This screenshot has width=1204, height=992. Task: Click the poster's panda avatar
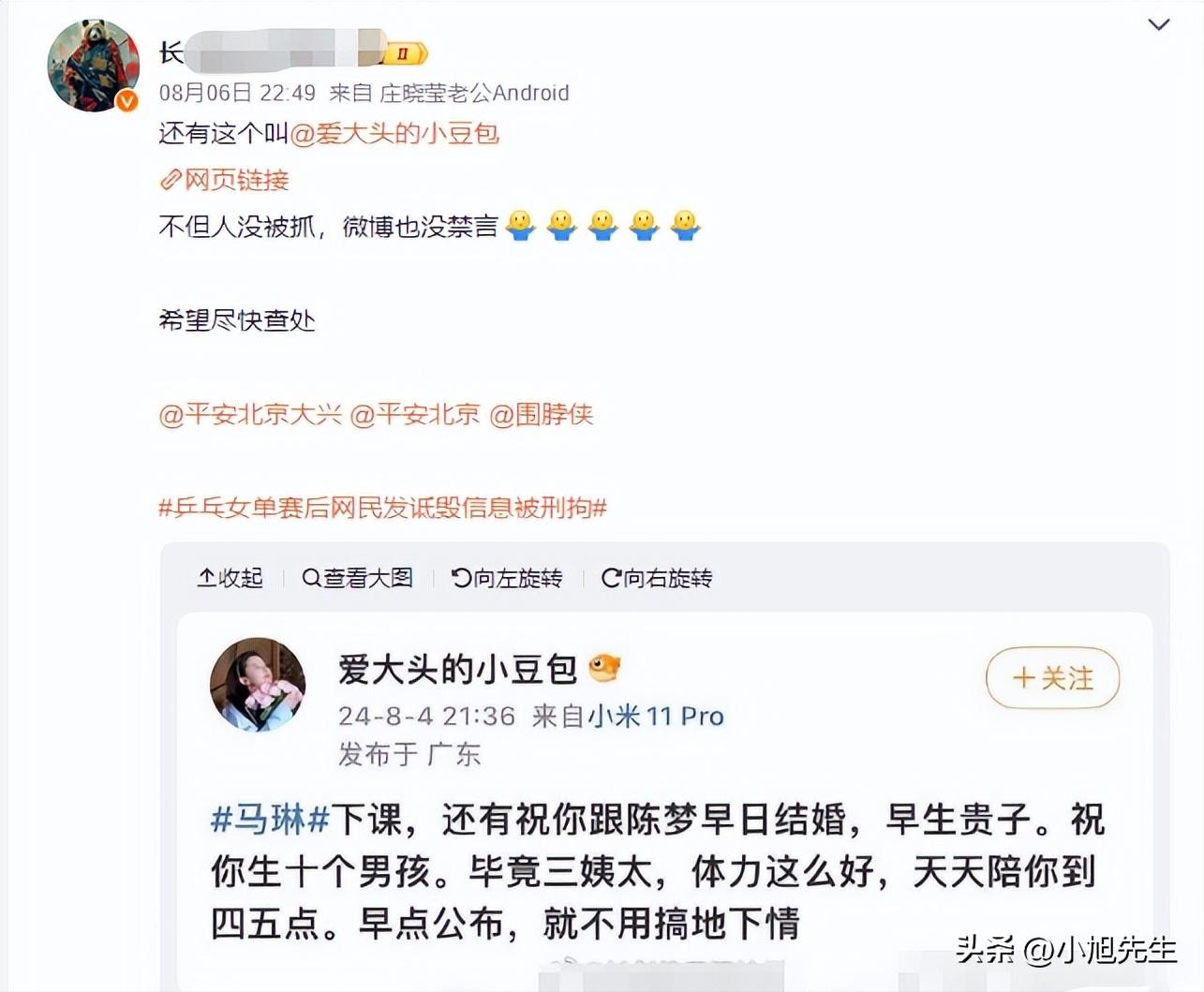[93, 66]
